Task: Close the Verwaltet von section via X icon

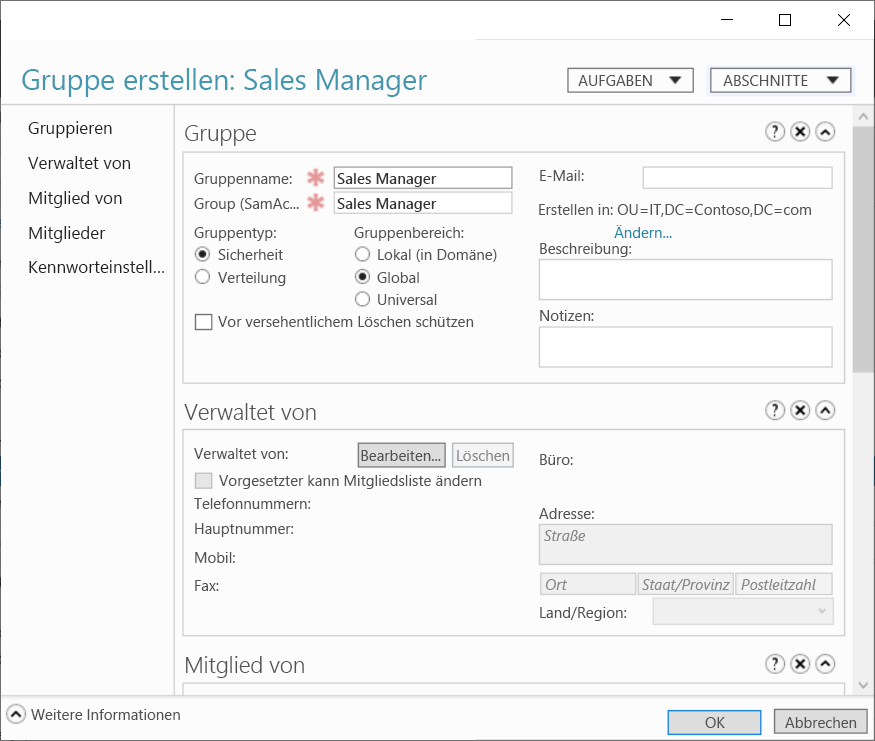Action: (x=800, y=410)
